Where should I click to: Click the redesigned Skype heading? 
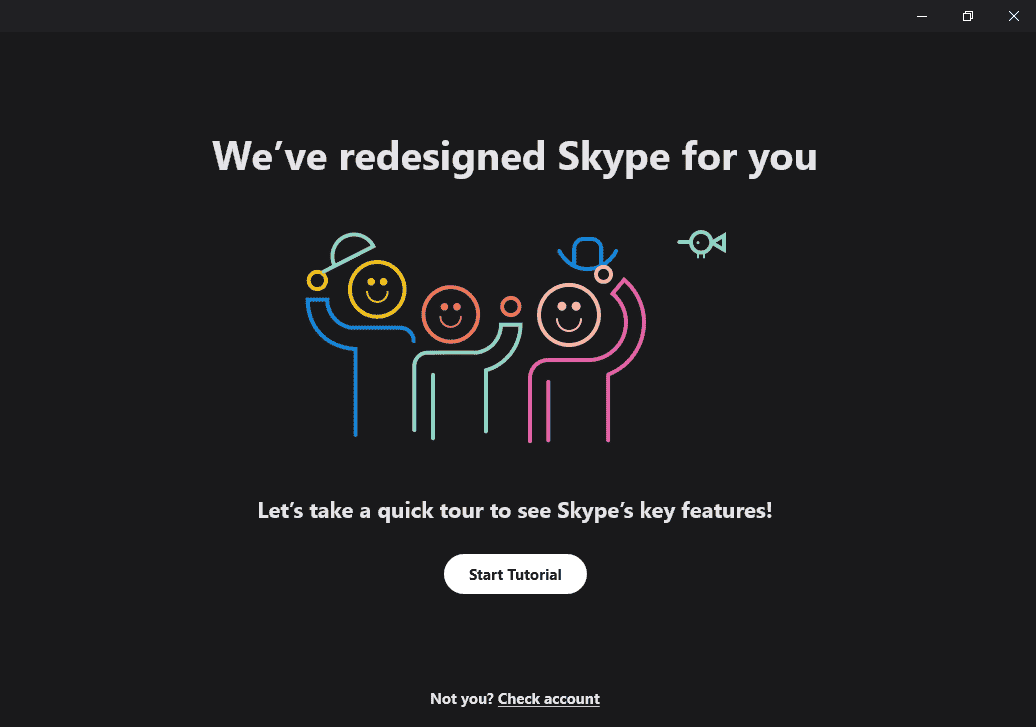pyautogui.click(x=514, y=156)
